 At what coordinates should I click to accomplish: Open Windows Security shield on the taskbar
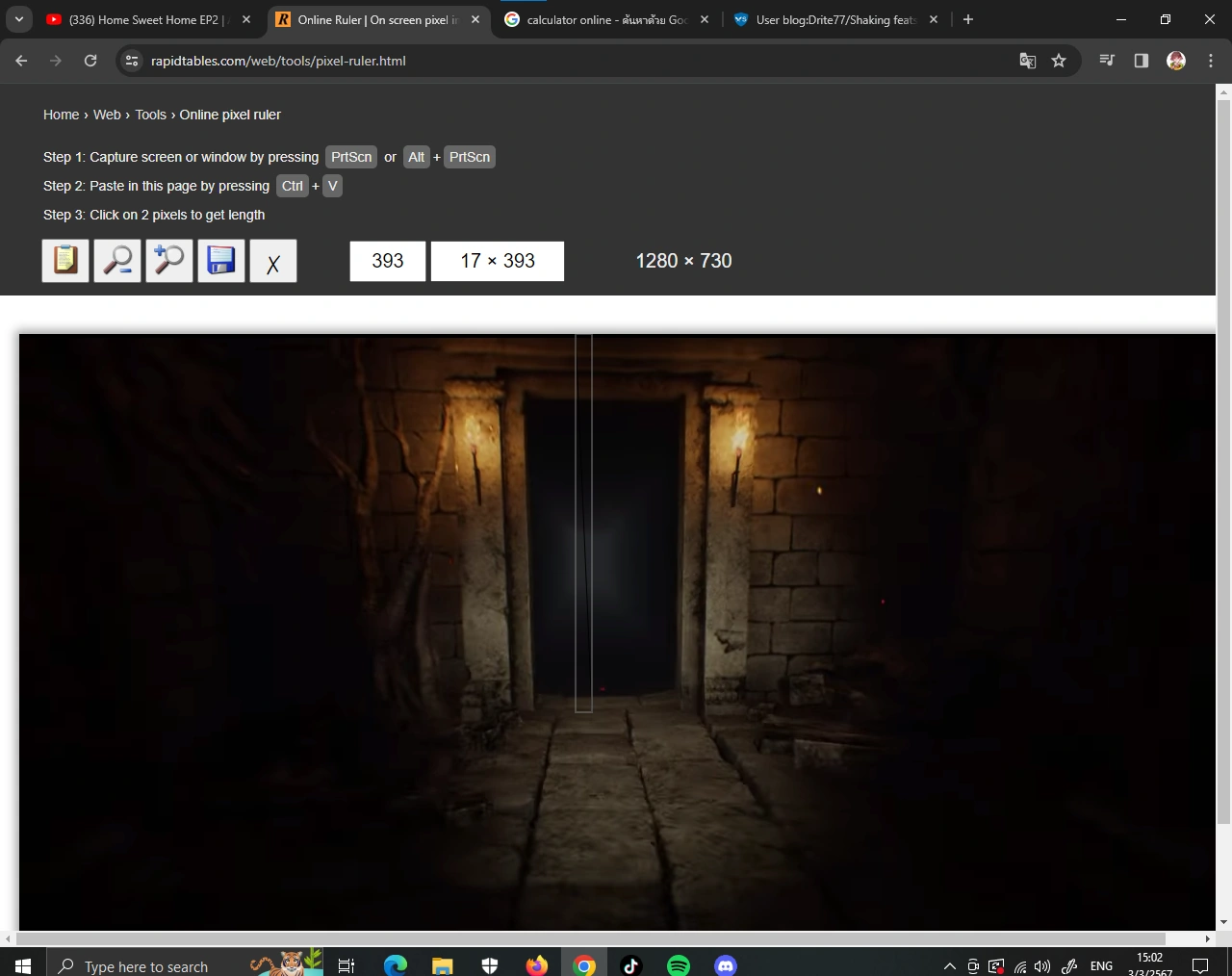point(489,965)
